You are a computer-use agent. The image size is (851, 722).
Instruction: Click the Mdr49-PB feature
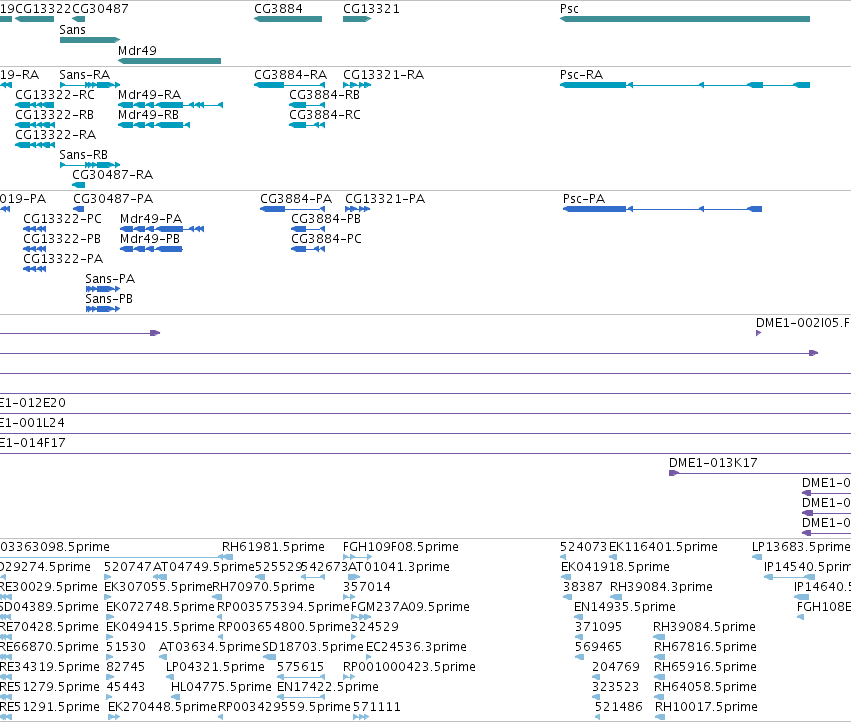(x=151, y=249)
